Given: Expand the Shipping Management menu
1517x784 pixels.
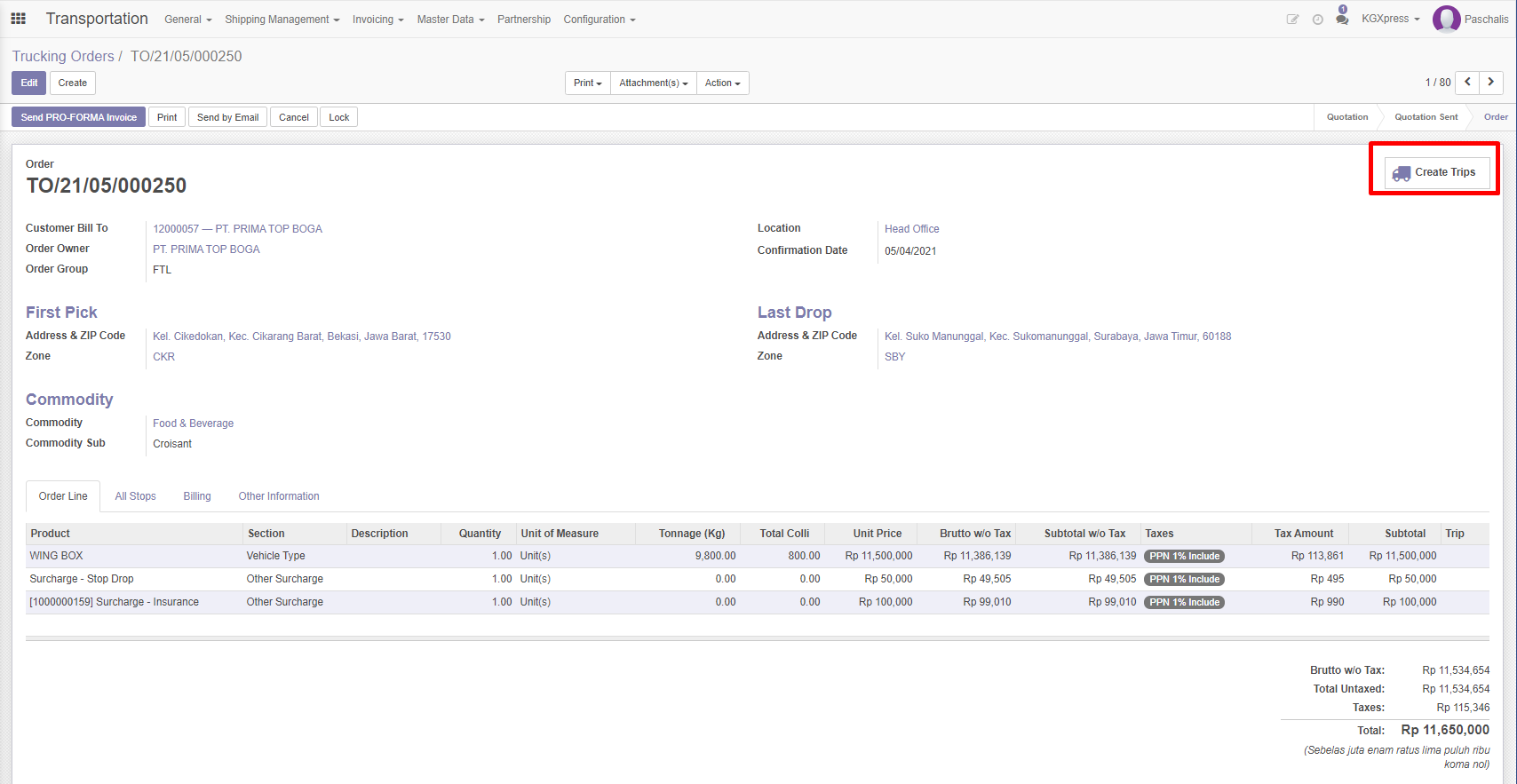Looking at the screenshot, I should click(282, 19).
